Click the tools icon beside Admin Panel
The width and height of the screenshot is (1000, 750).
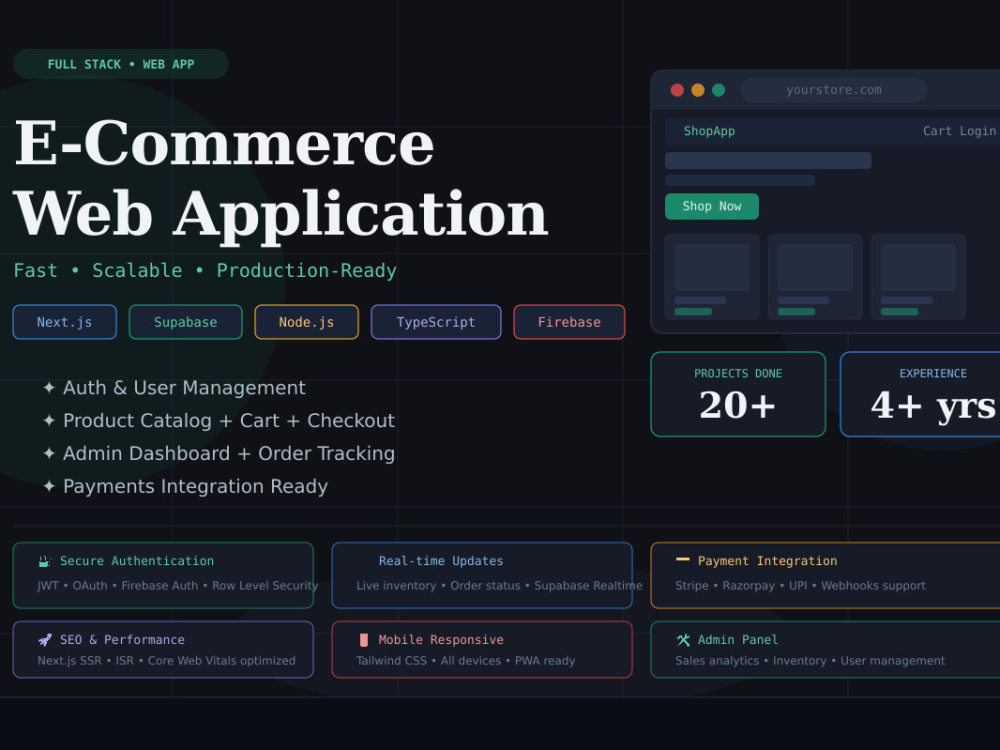pyautogui.click(x=683, y=640)
